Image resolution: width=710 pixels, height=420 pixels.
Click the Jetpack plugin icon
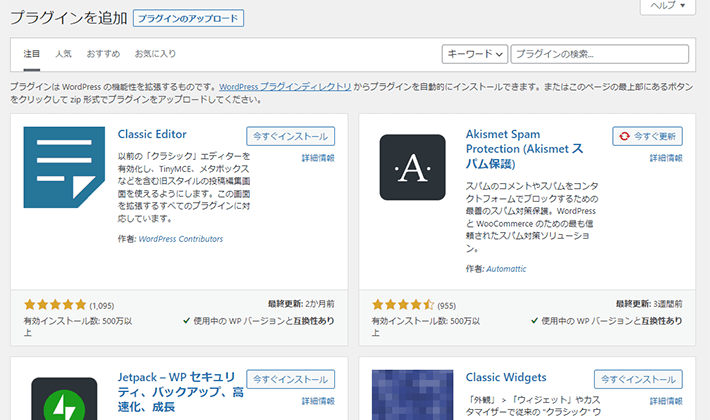64,399
